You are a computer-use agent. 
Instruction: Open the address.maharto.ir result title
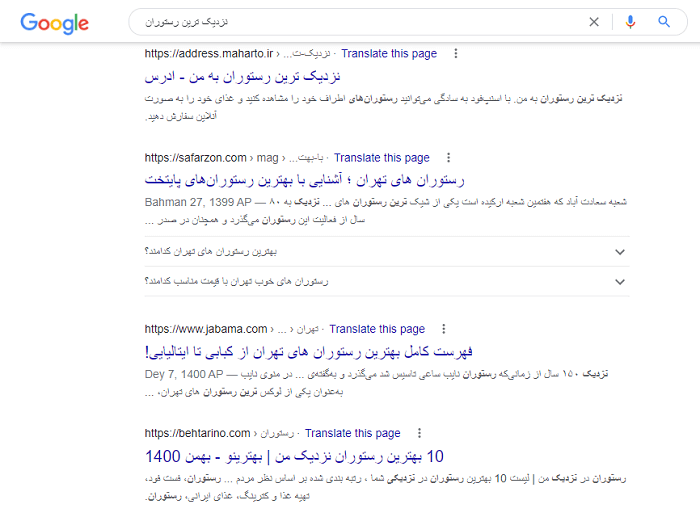(x=242, y=77)
